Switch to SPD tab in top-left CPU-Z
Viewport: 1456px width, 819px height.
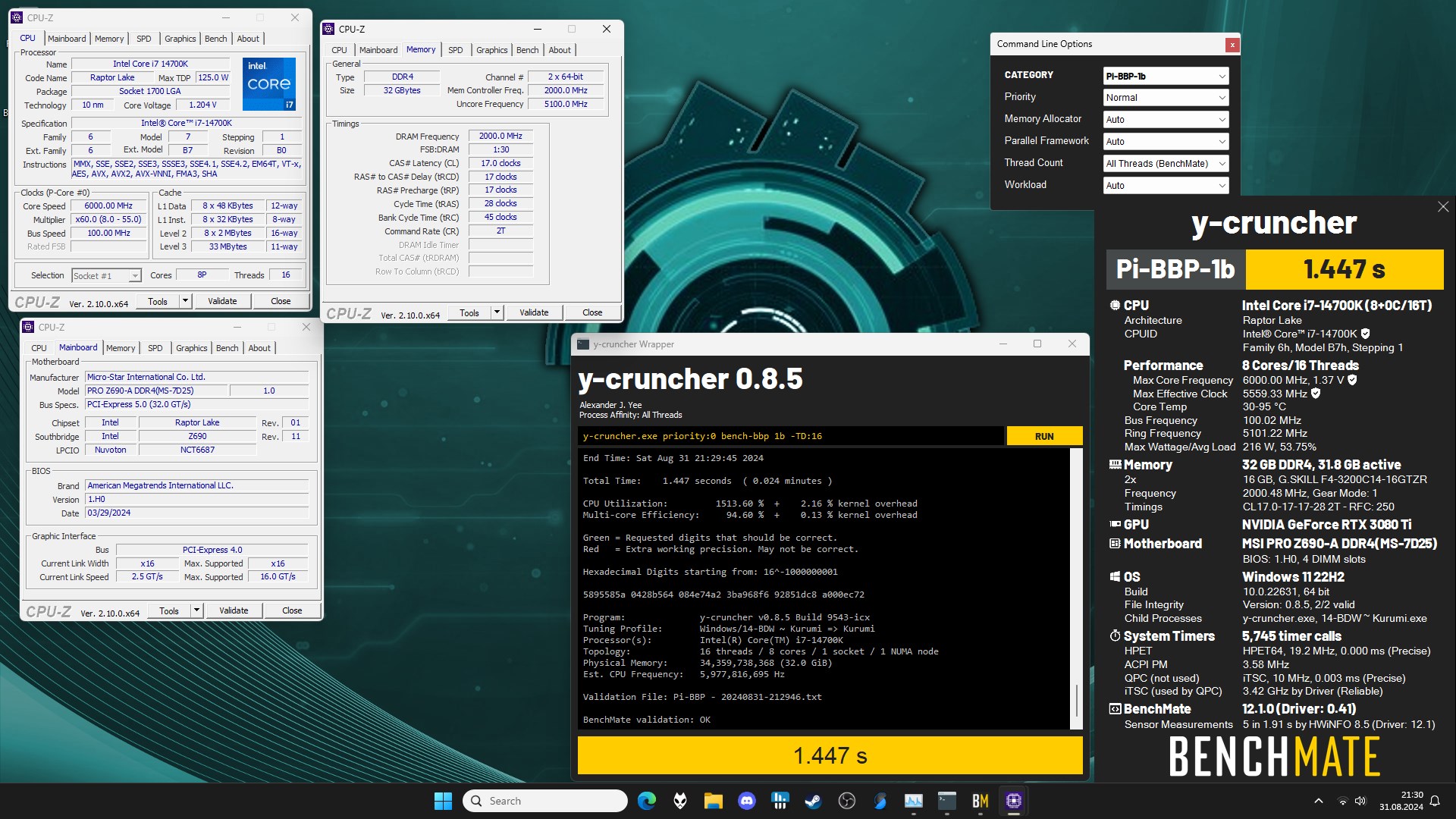point(143,39)
